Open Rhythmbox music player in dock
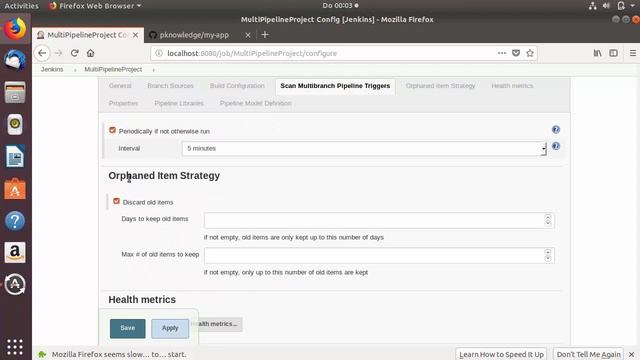 15,124
